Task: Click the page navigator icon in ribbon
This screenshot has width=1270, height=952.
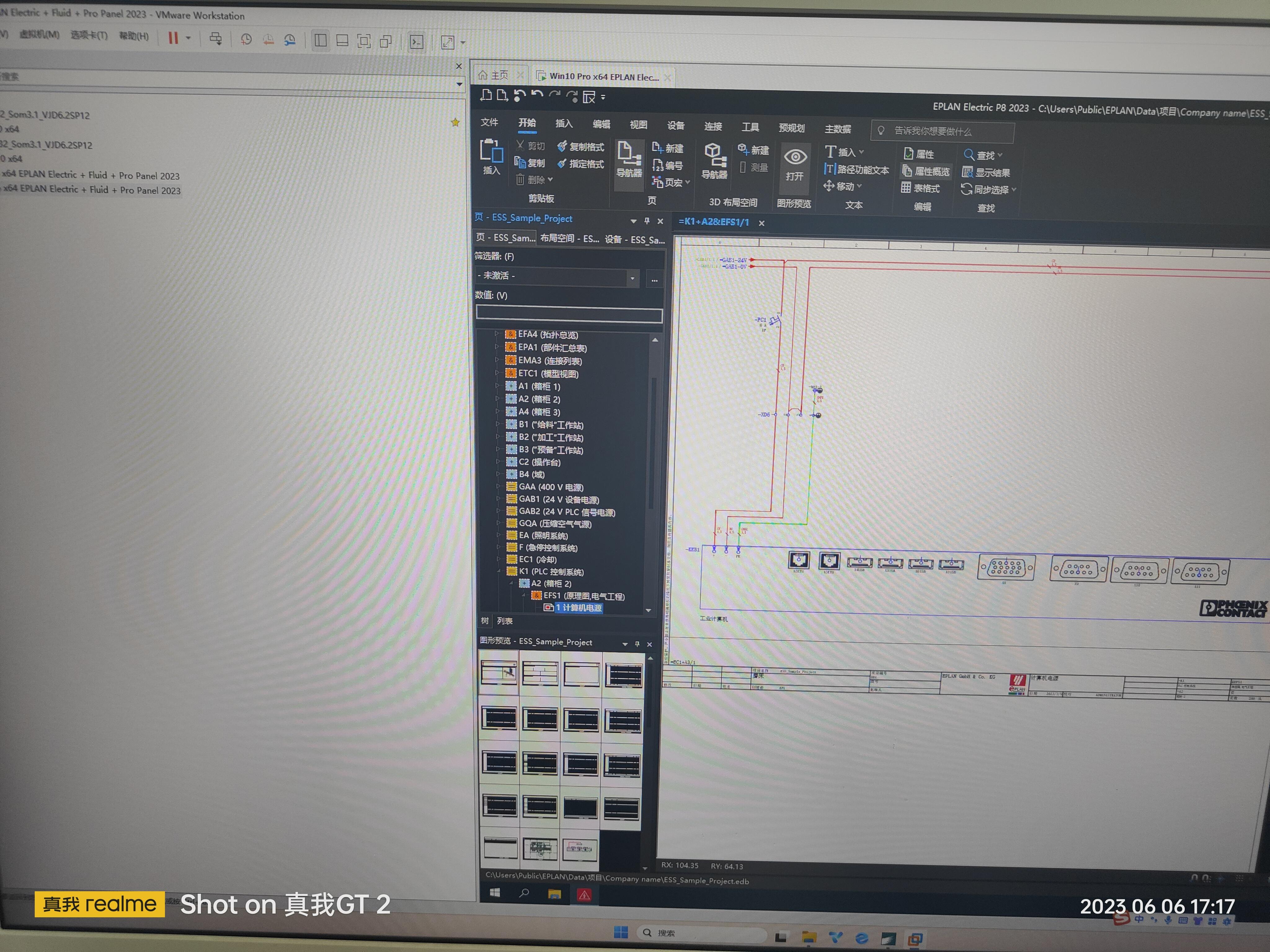Action: pyautogui.click(x=629, y=153)
